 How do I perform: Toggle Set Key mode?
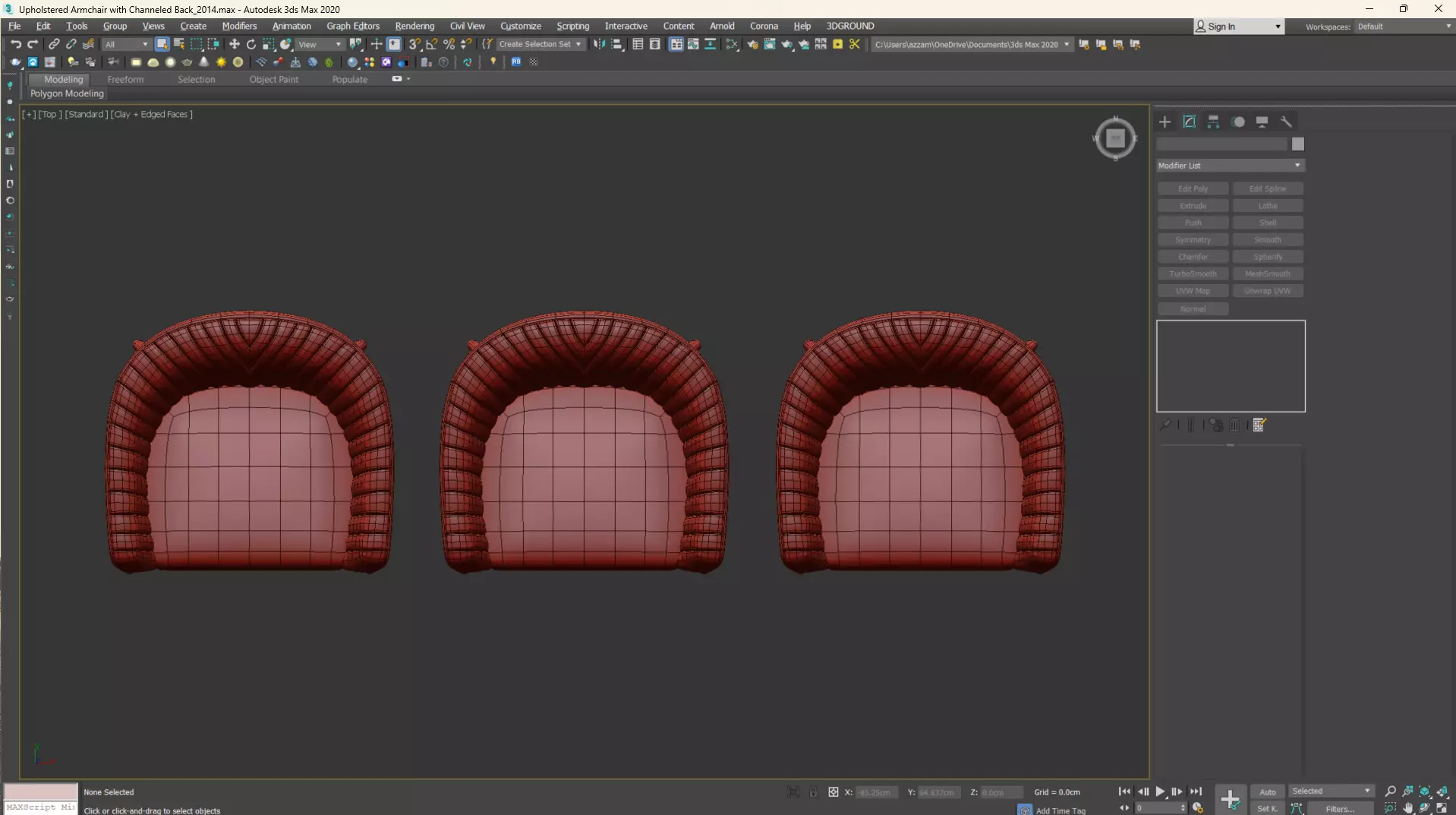pos(1267,808)
